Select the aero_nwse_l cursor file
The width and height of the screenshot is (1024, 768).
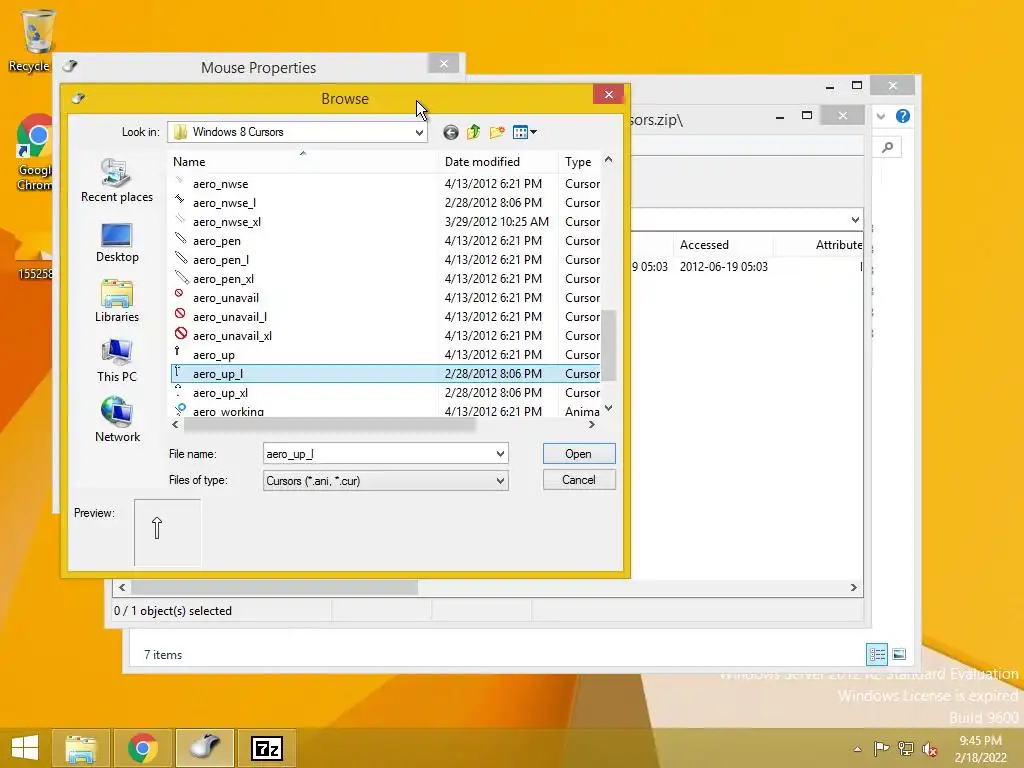coord(385,203)
